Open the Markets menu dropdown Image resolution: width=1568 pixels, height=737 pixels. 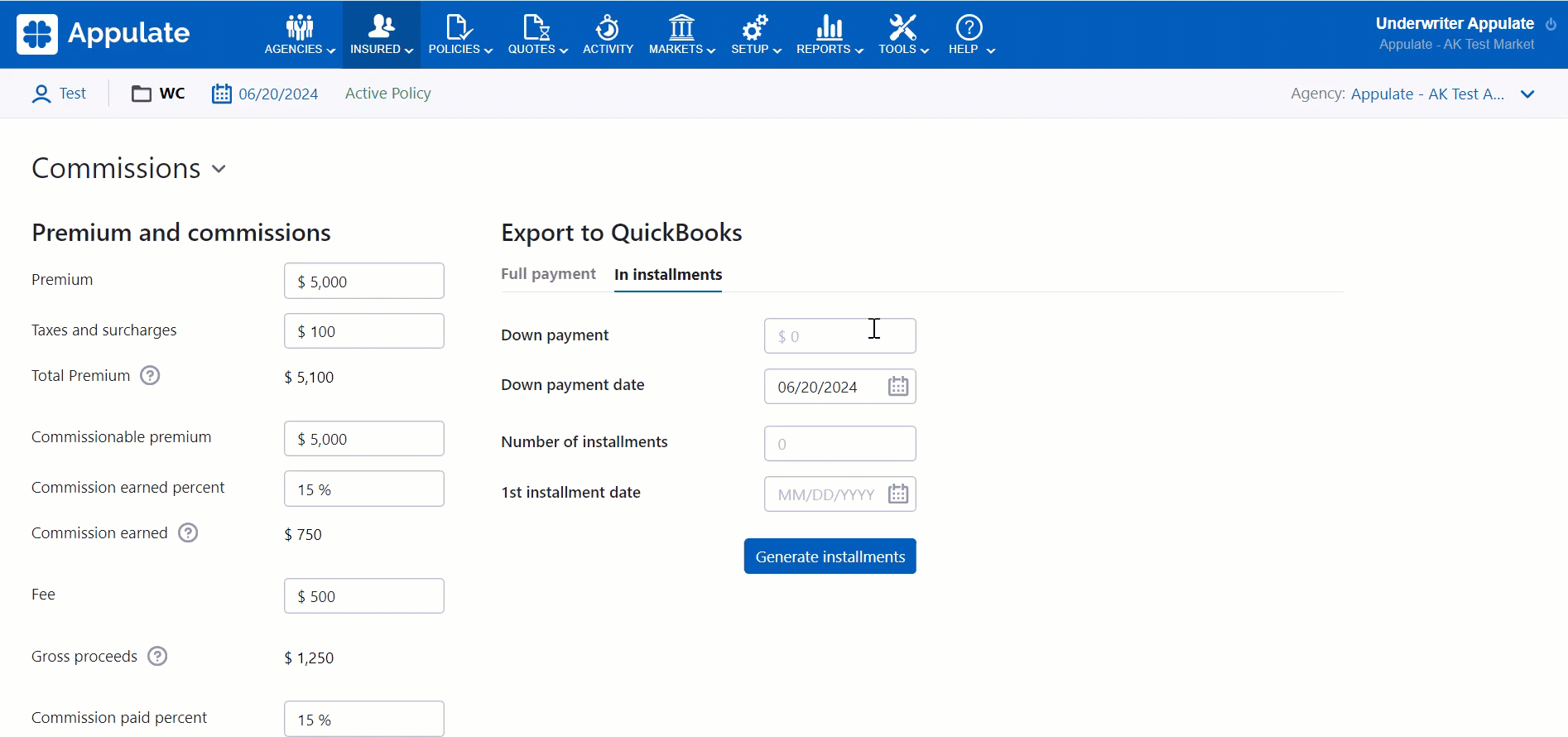681,35
